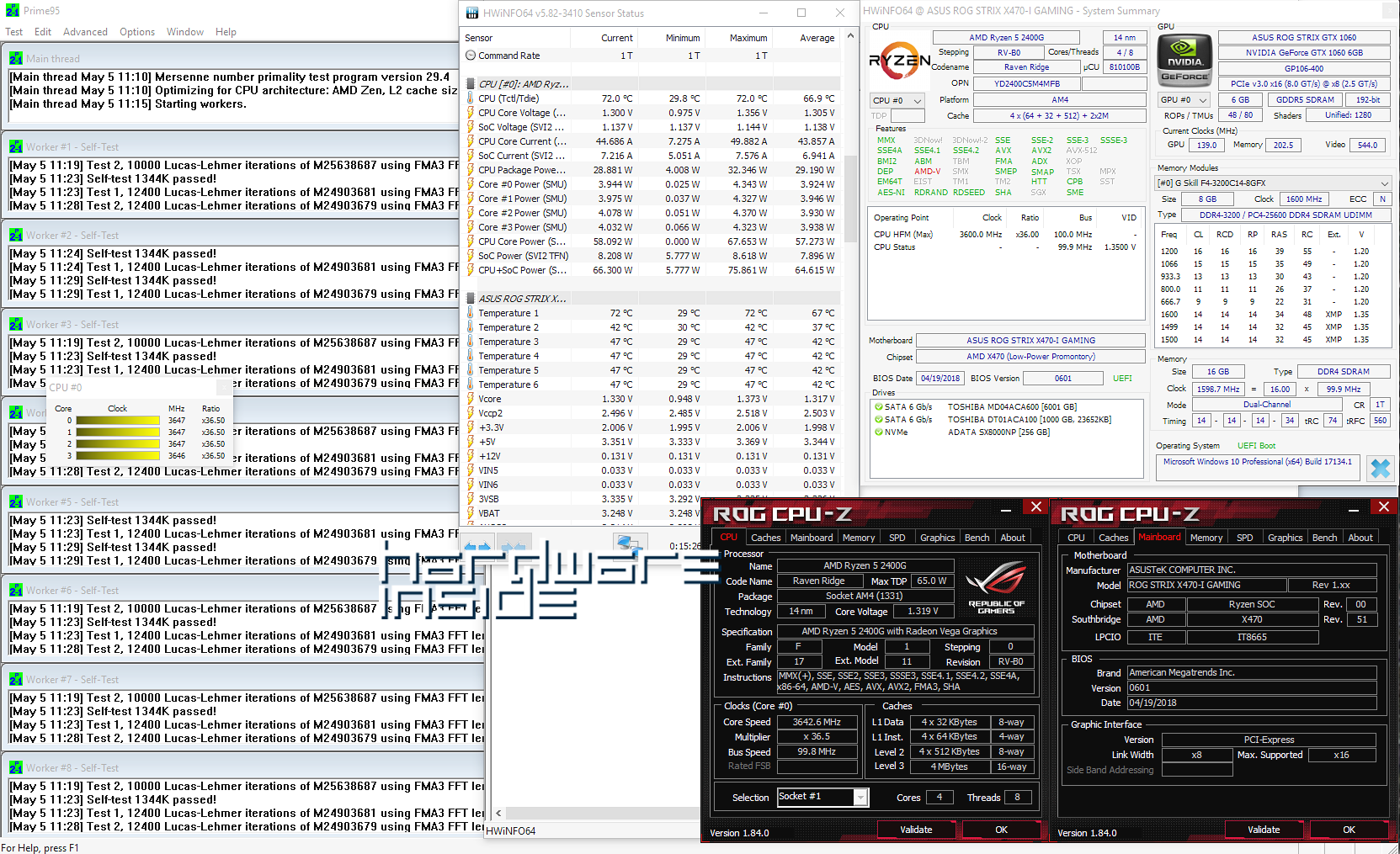Click the CPU Package Power bolt icon
The image size is (1400, 854).
pos(471,170)
